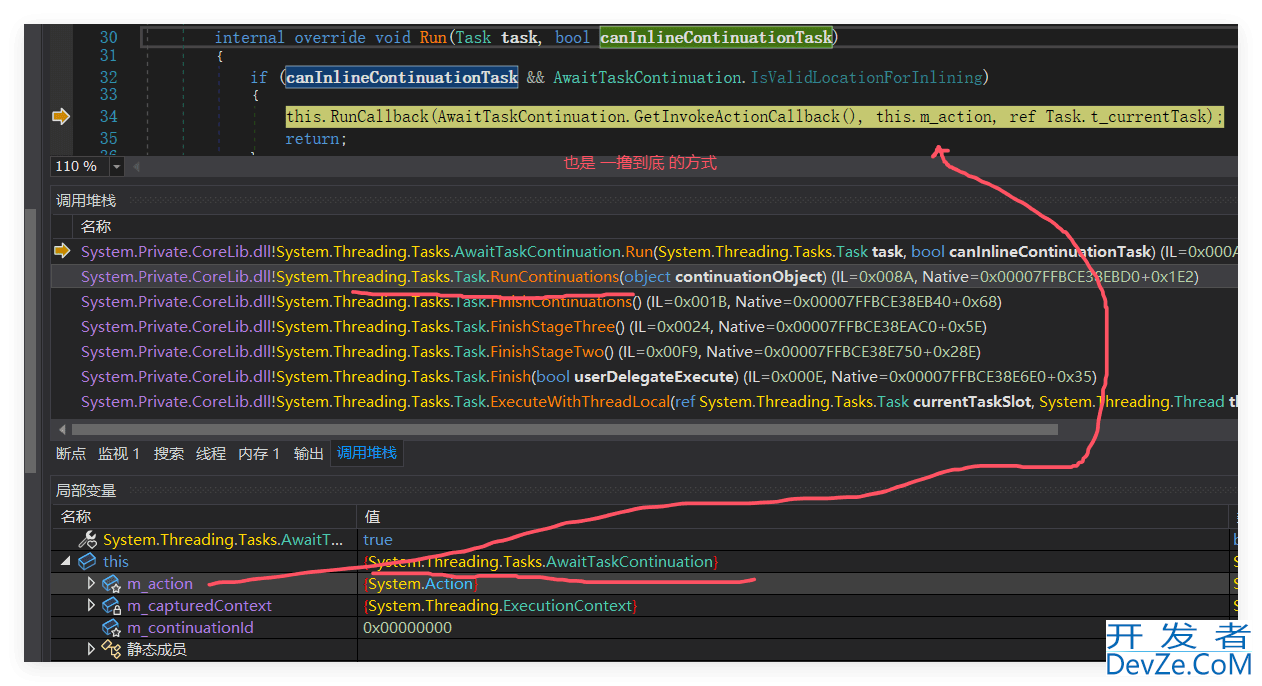Screen dimensions: 1262x686
Task: Click the {System.Threading.Tasks.AwaitTaskContinuation} value
Action: point(540,562)
